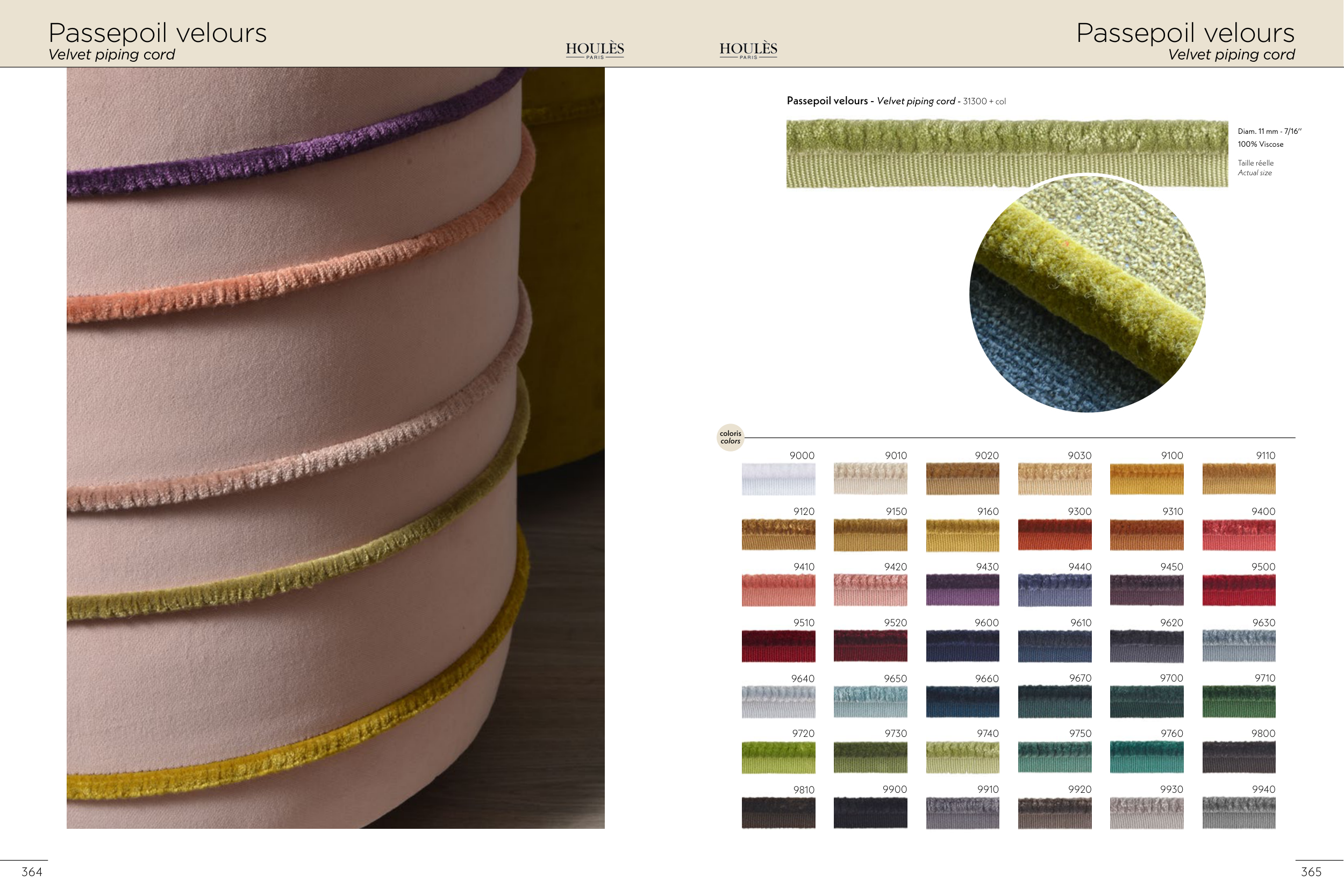Pick the red 9300 velvet swatch

[x=1054, y=535]
